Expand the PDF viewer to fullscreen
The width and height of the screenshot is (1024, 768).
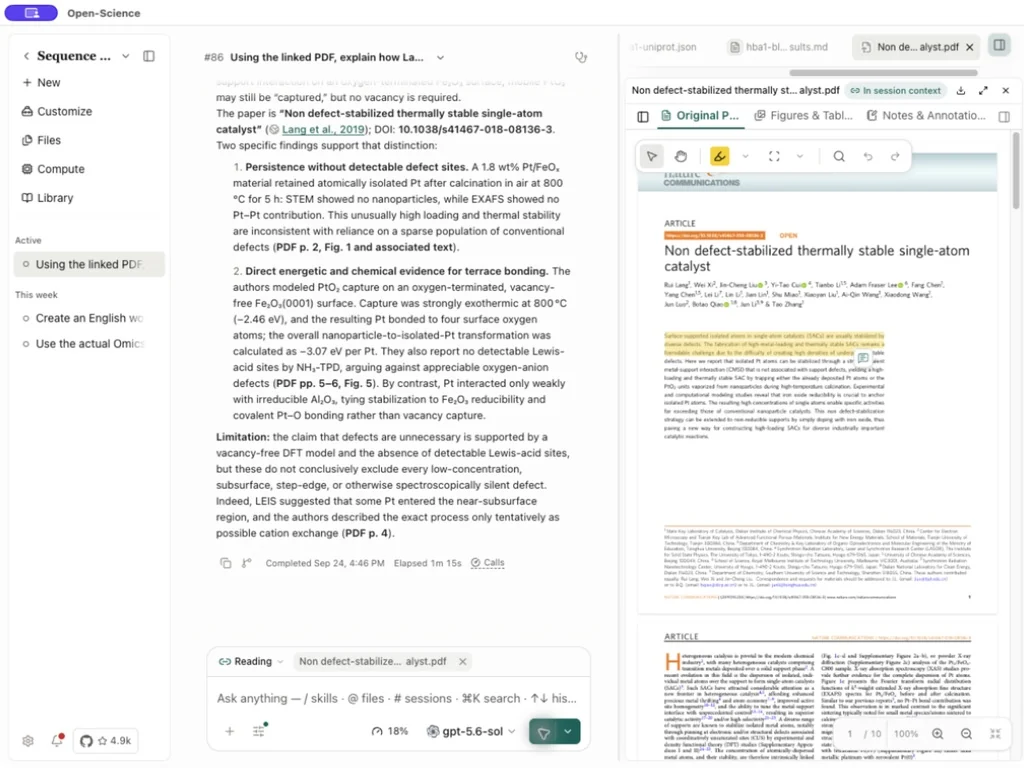tap(984, 91)
